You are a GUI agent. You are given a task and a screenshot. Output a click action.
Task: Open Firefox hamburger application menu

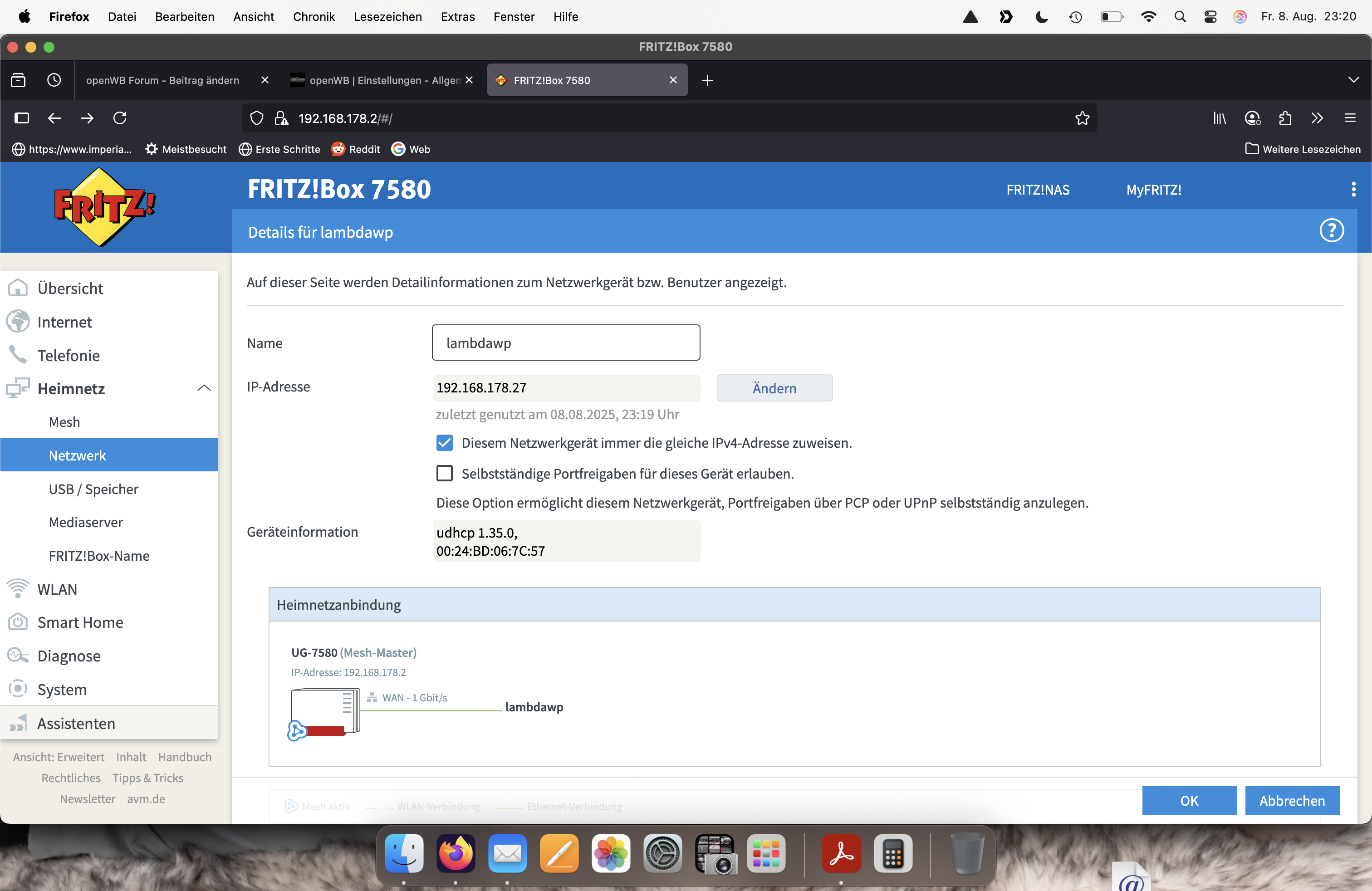[1349, 118]
